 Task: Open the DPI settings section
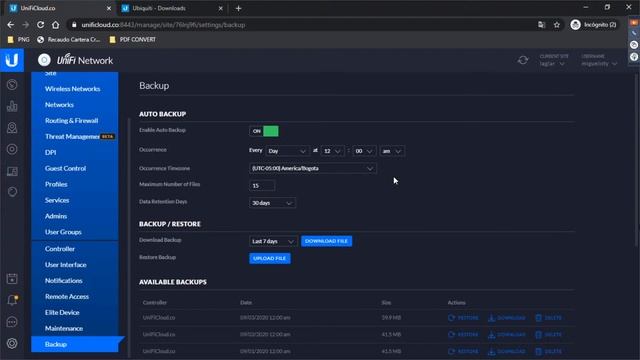click(51, 152)
